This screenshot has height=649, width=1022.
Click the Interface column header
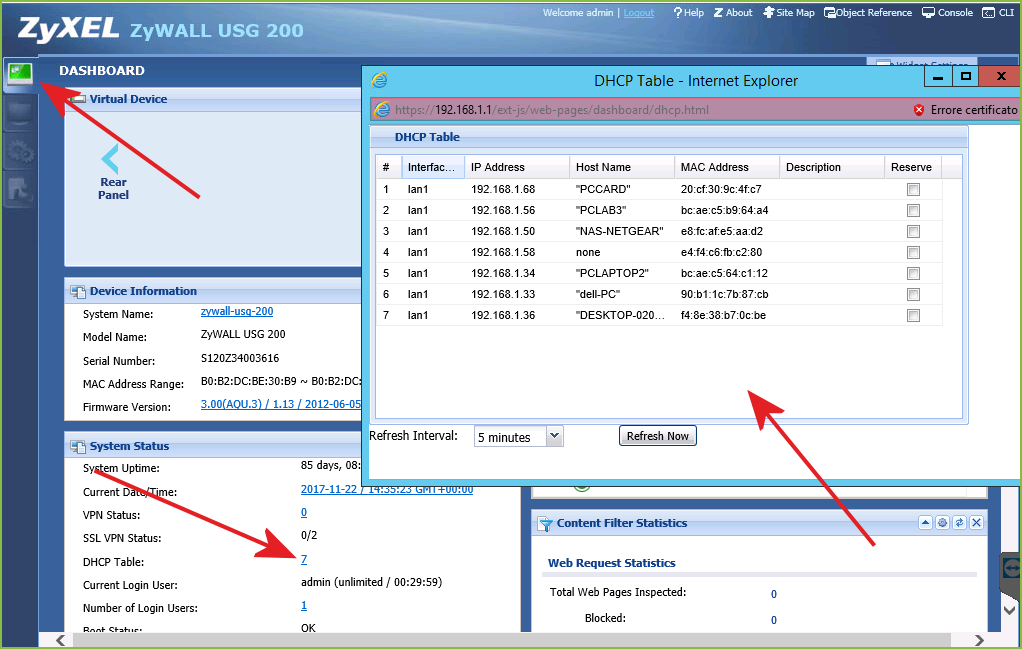point(433,167)
